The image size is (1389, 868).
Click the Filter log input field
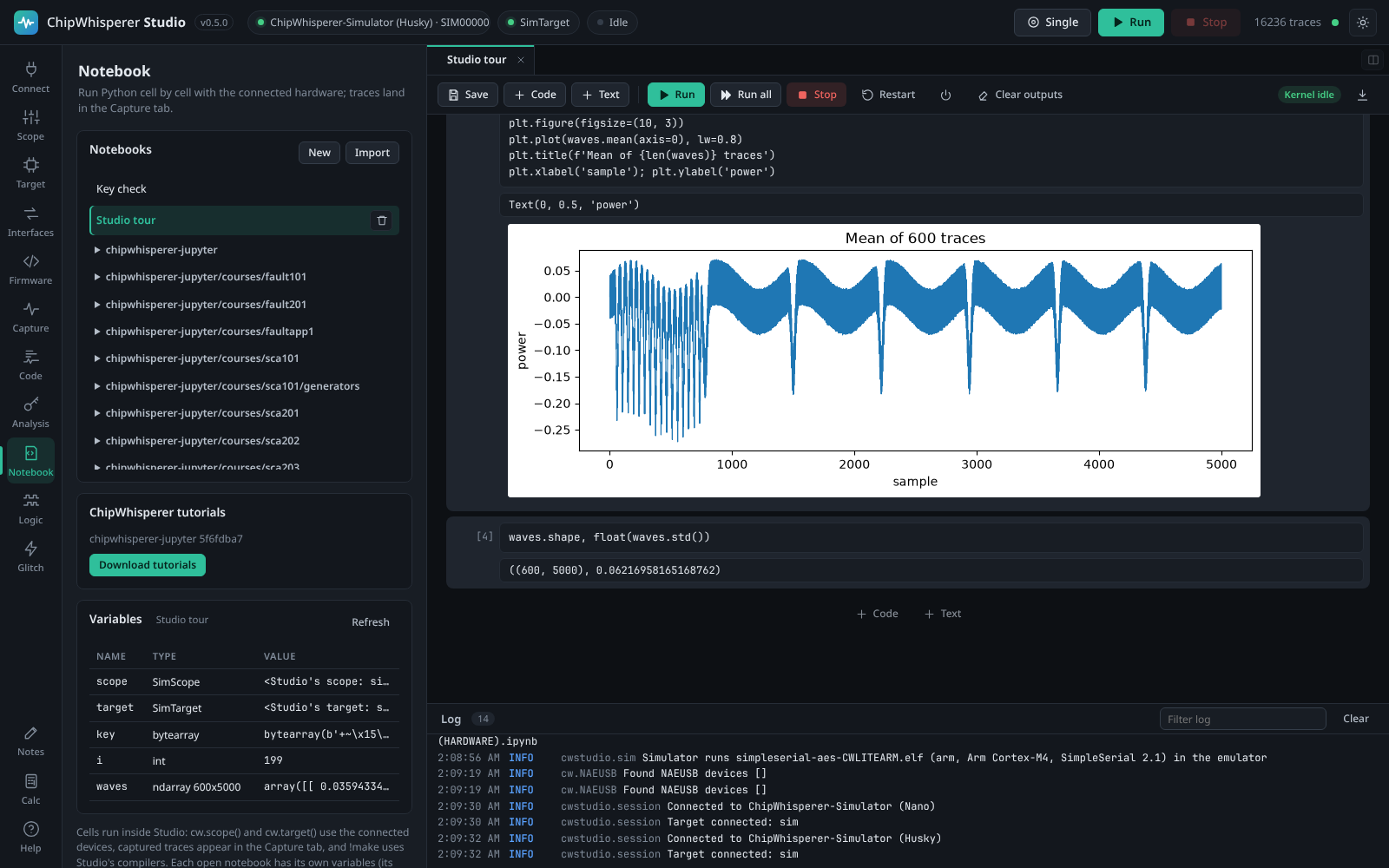tap(1242, 719)
